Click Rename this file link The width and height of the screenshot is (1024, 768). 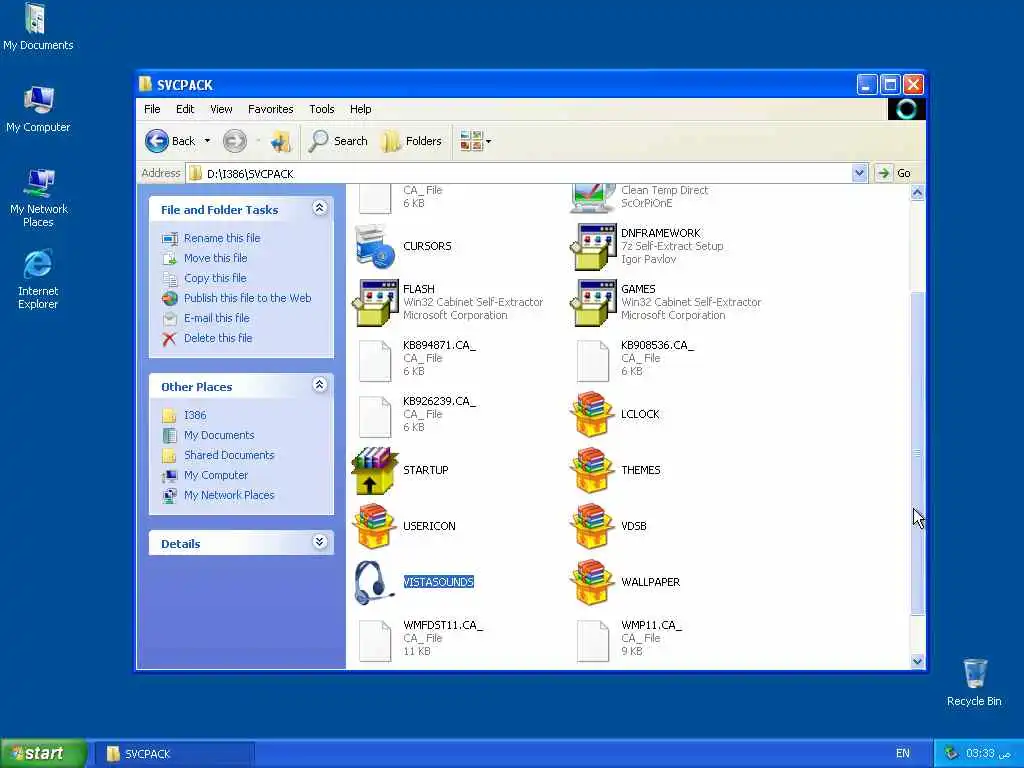click(x=222, y=238)
